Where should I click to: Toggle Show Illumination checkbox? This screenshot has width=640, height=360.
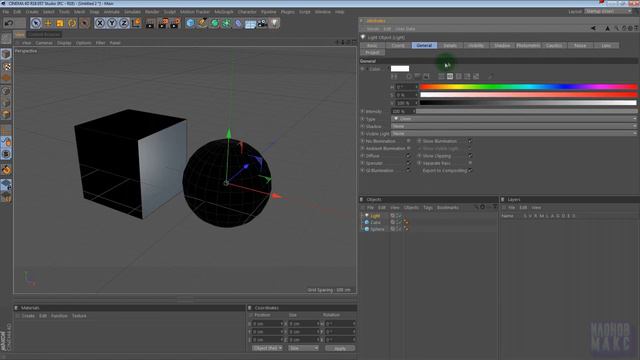pyautogui.click(x=470, y=141)
